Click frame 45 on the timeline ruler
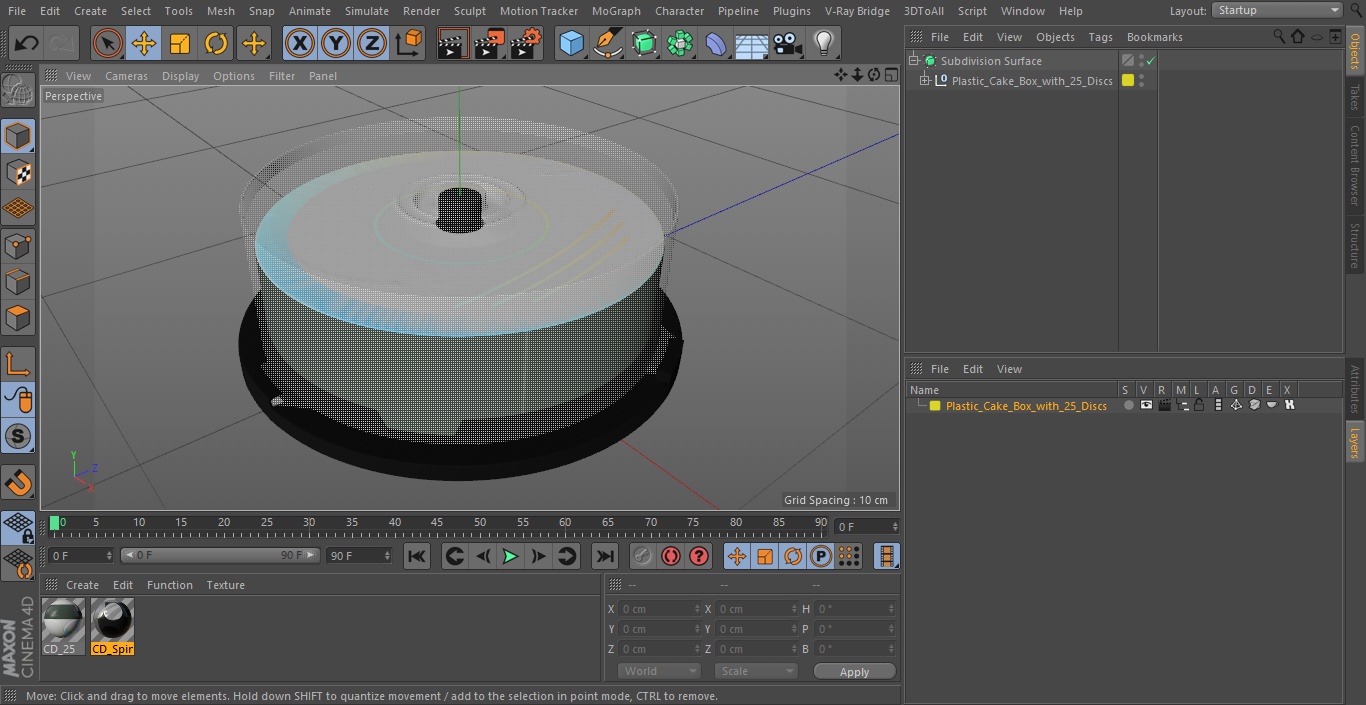The height and width of the screenshot is (705, 1366). [437, 525]
